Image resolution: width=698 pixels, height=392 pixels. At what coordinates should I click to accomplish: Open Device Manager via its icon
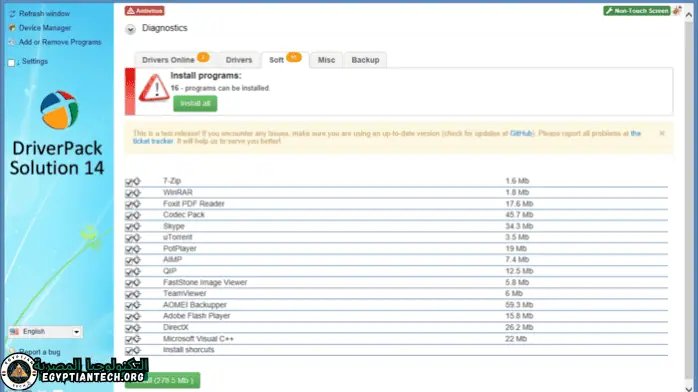[x=12, y=28]
